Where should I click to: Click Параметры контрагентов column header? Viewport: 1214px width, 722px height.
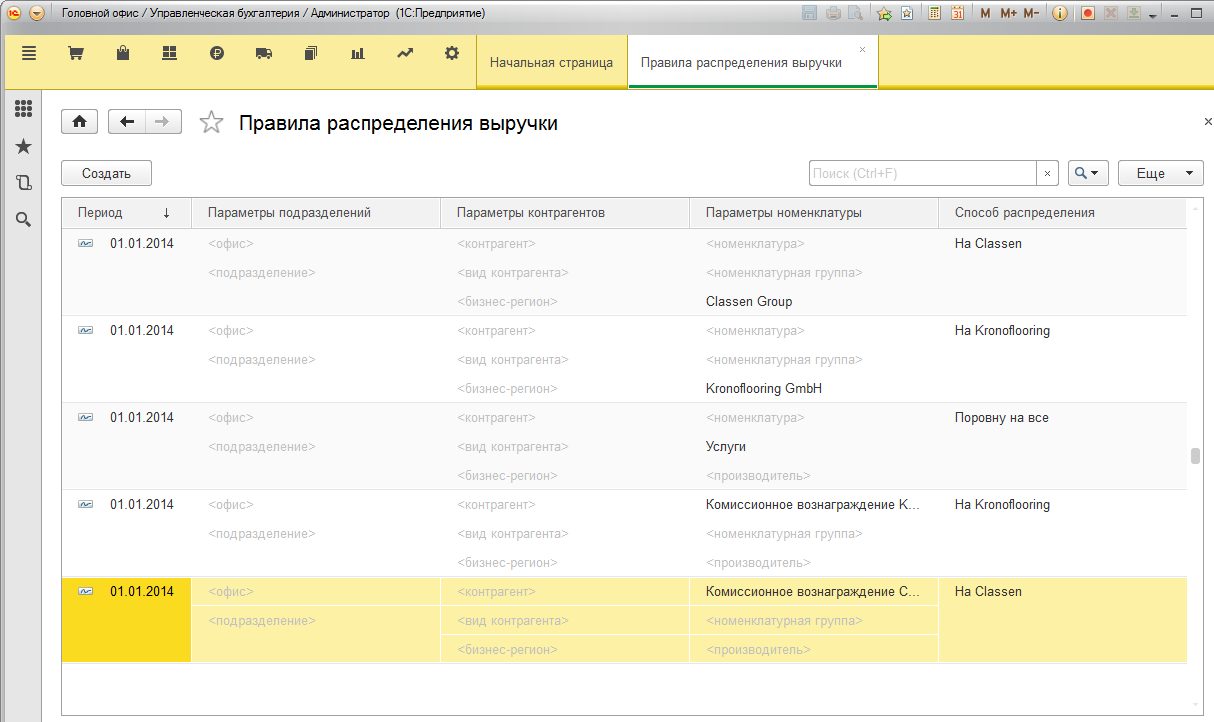coord(565,213)
